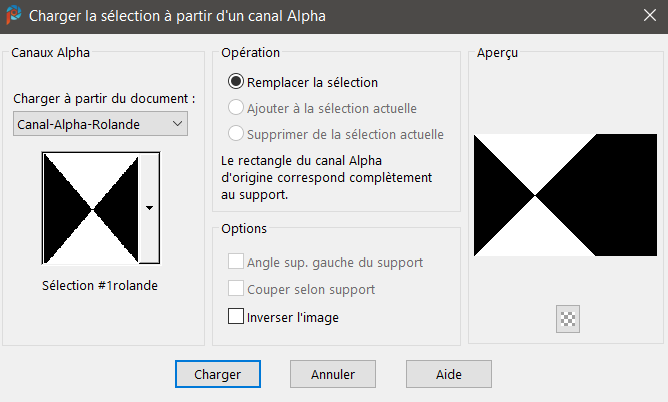Pick 'Supprimer de la sélection actuelle' option
668x402 pixels.
coord(236,134)
